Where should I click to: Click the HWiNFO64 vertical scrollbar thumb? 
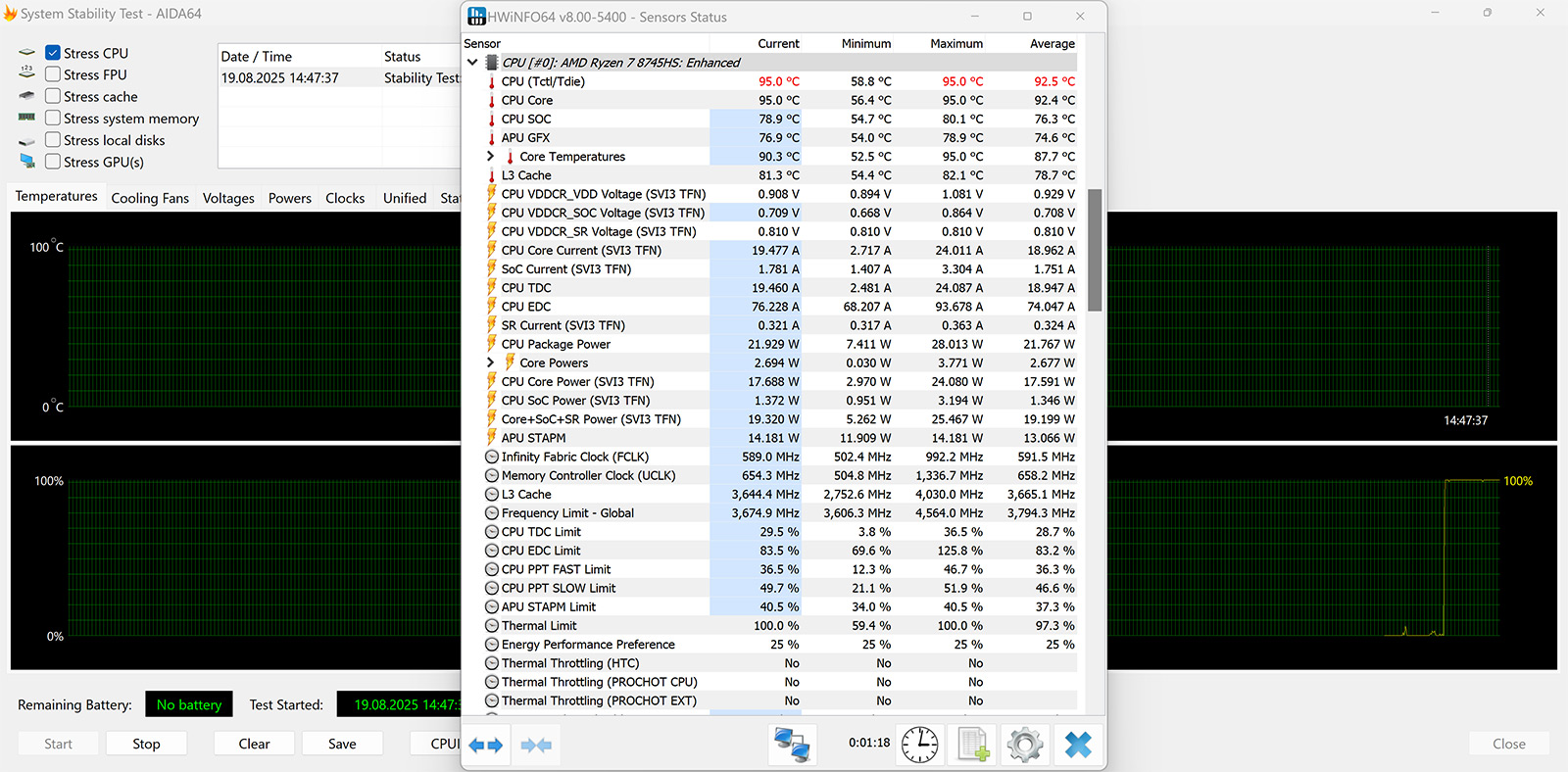point(1095,250)
